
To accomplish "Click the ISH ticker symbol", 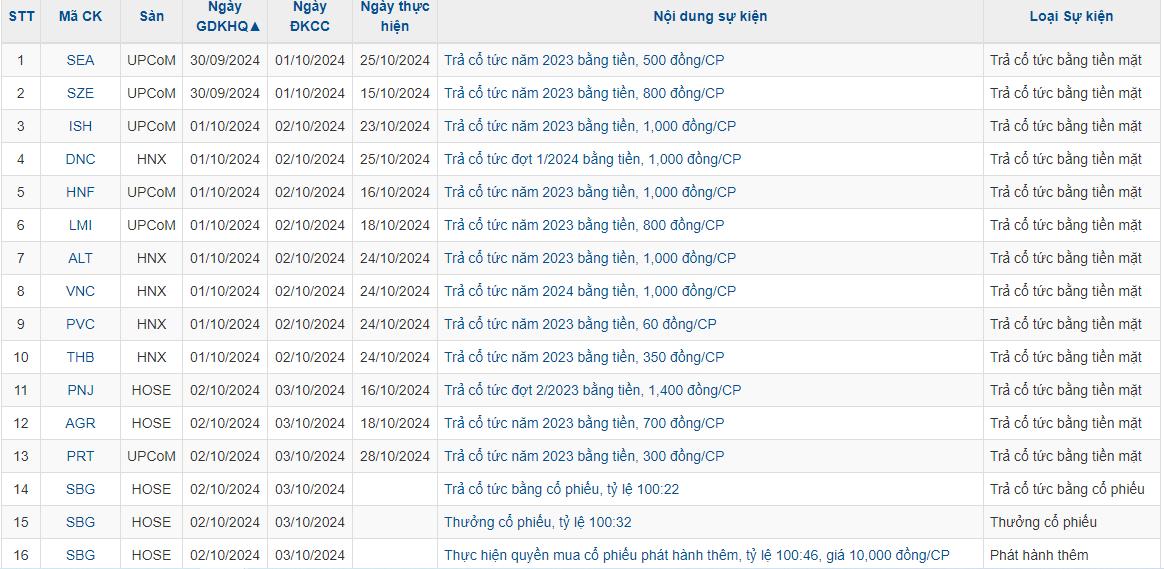I will coord(80,126).
